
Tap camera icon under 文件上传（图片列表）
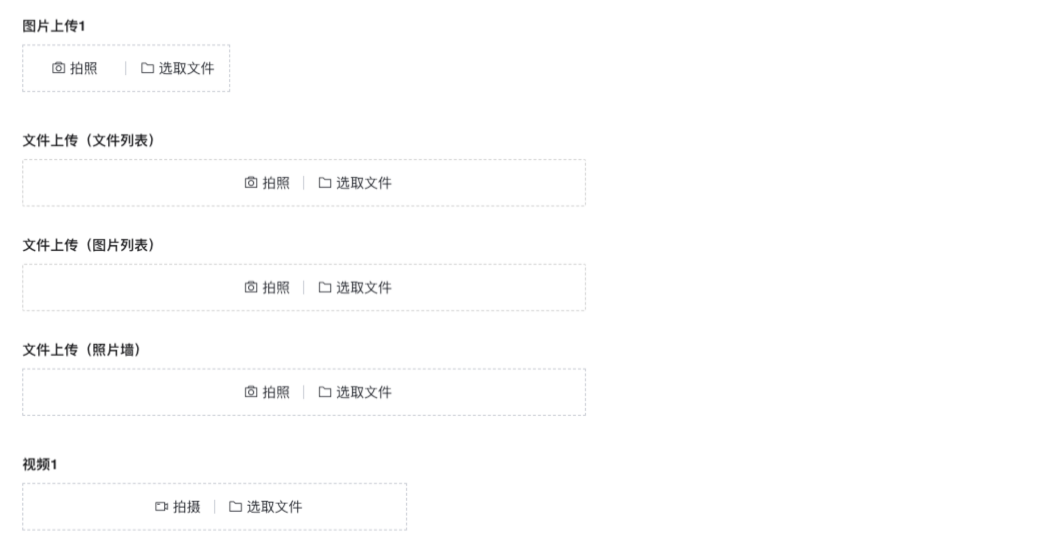(x=251, y=287)
